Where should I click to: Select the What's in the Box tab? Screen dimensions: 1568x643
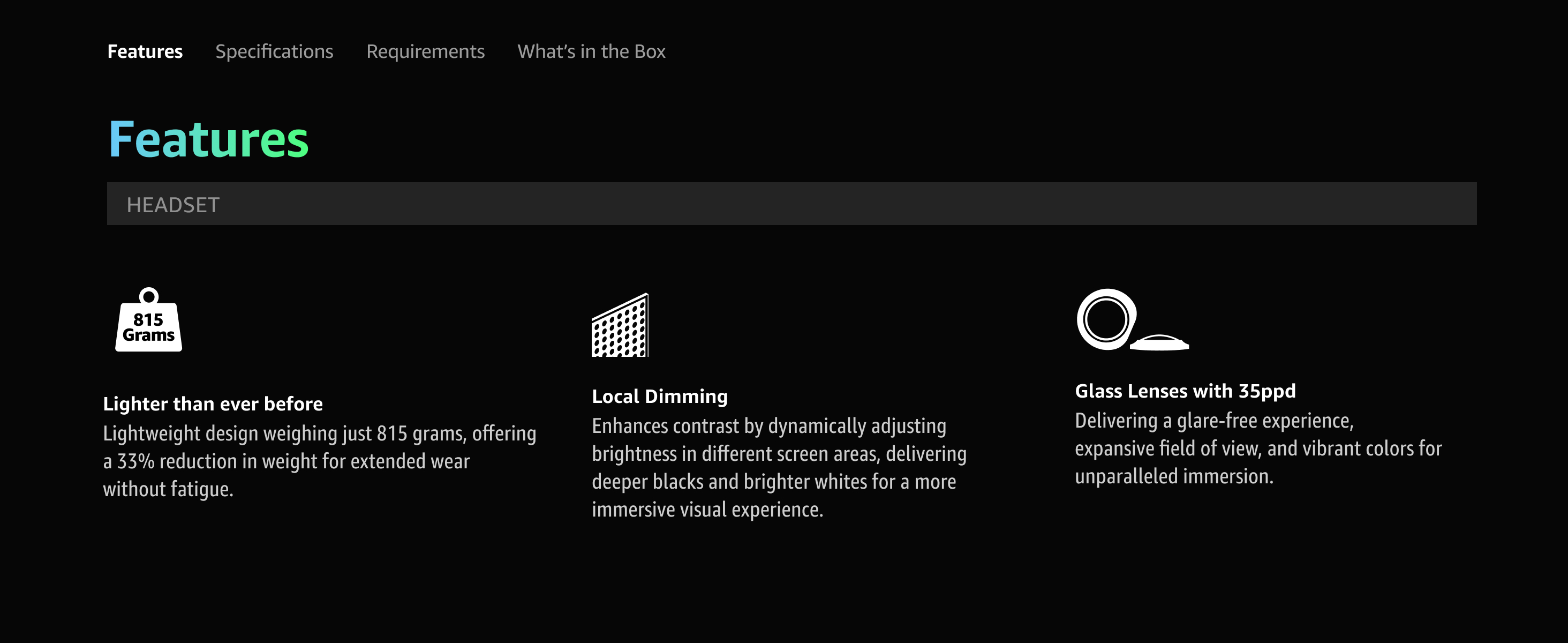pyautogui.click(x=591, y=51)
